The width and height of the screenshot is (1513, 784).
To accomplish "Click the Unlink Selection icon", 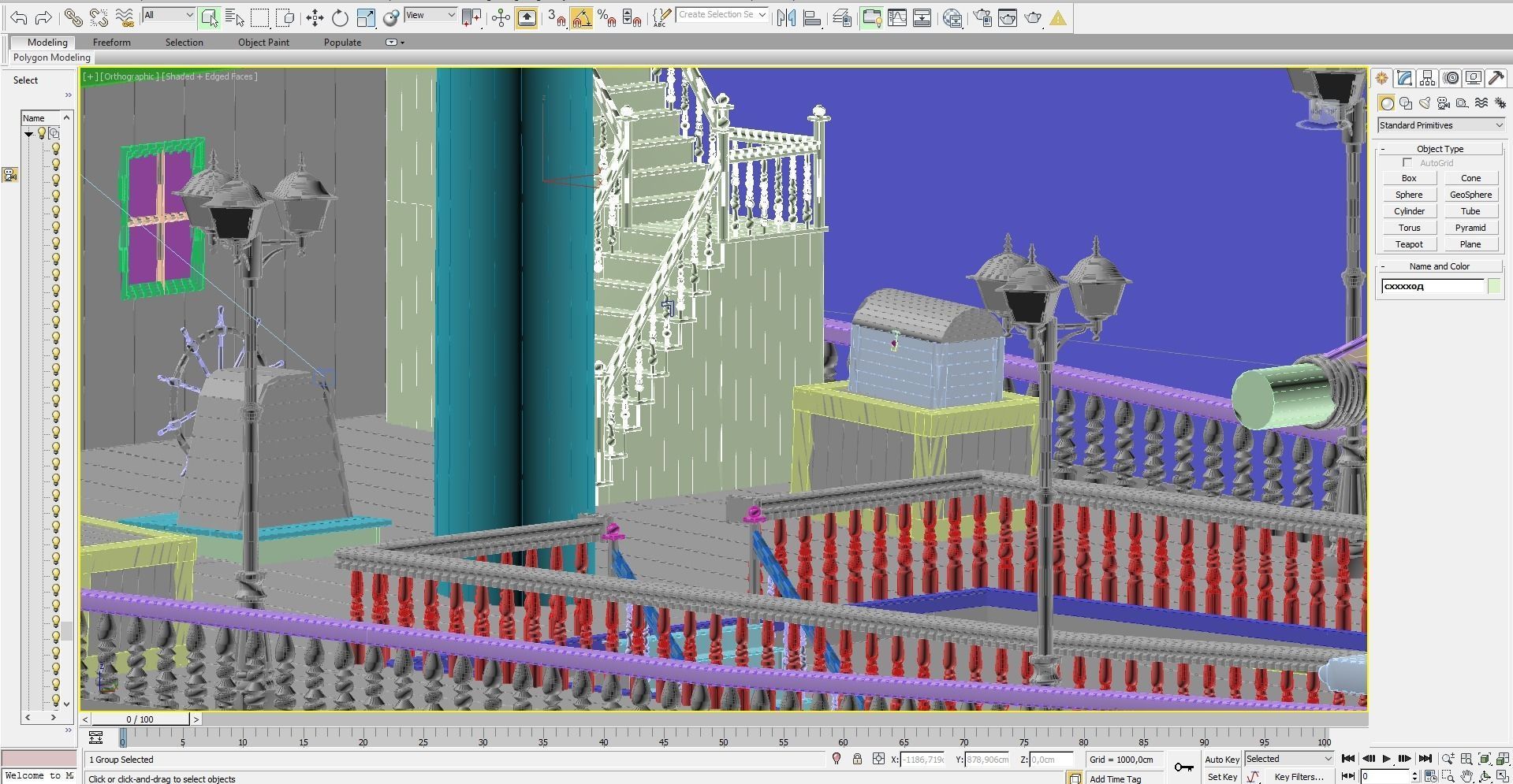I will pyautogui.click(x=99, y=17).
